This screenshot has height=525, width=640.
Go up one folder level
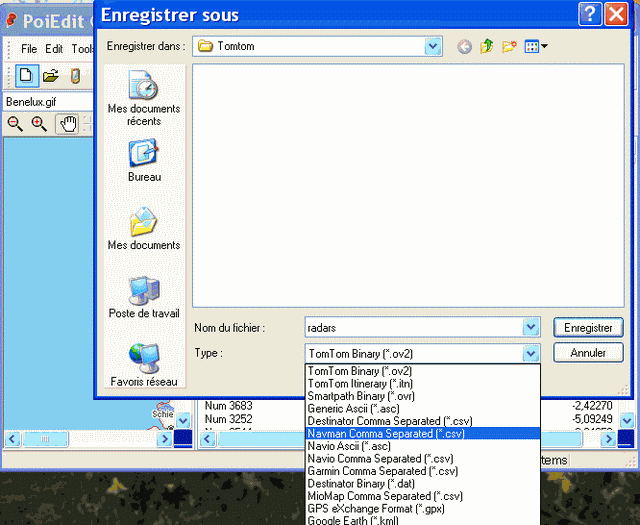coord(487,46)
